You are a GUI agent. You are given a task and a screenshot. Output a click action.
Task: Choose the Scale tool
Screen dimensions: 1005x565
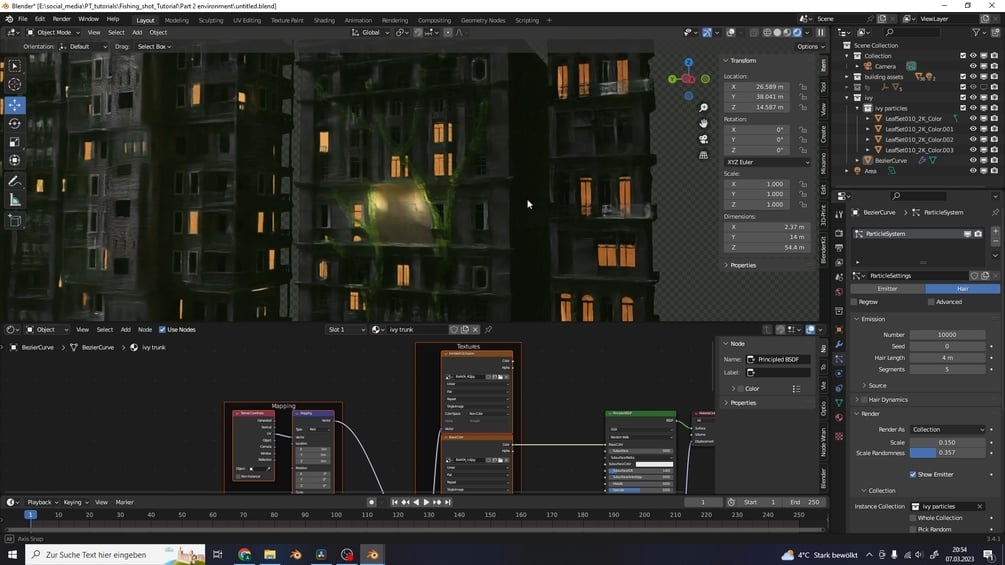14,142
